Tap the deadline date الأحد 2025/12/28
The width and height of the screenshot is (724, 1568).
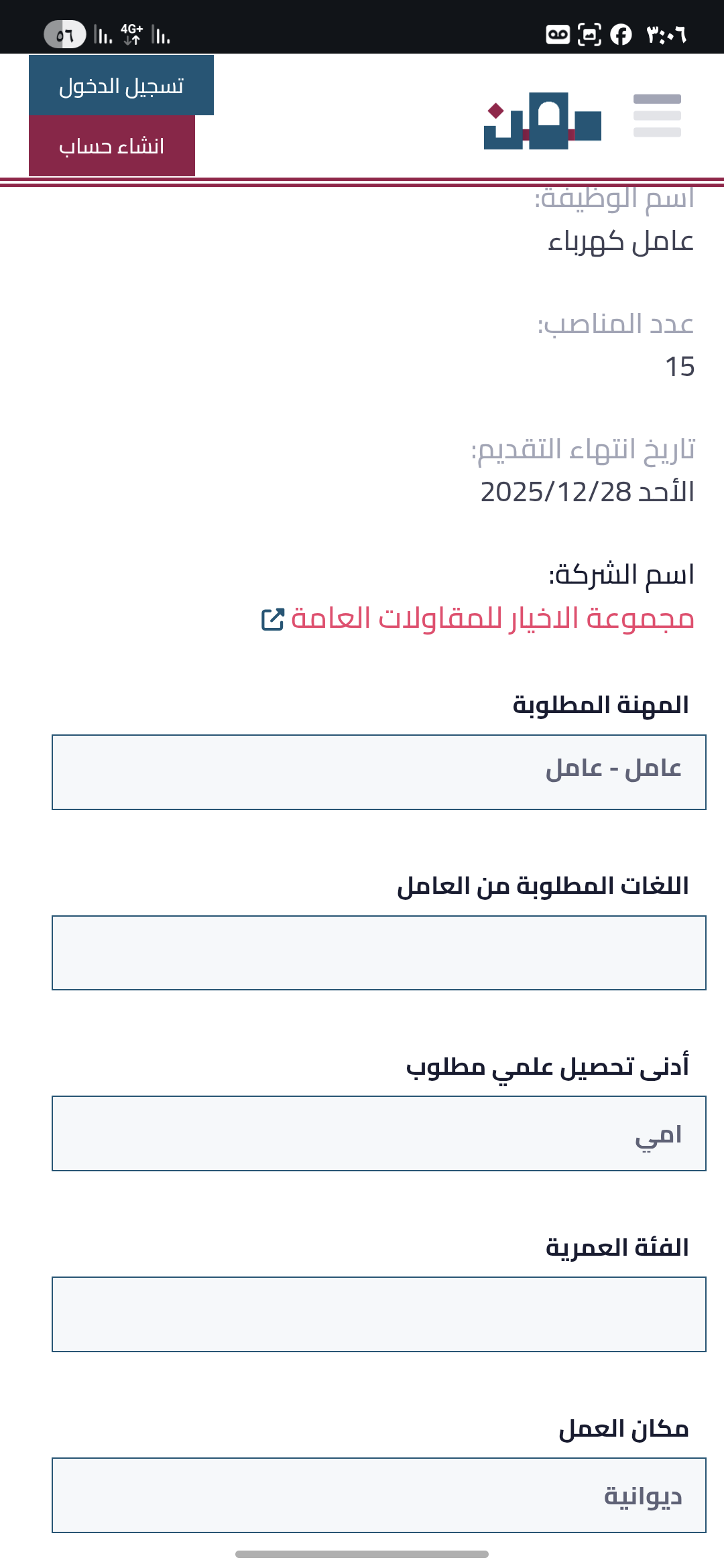point(587,492)
